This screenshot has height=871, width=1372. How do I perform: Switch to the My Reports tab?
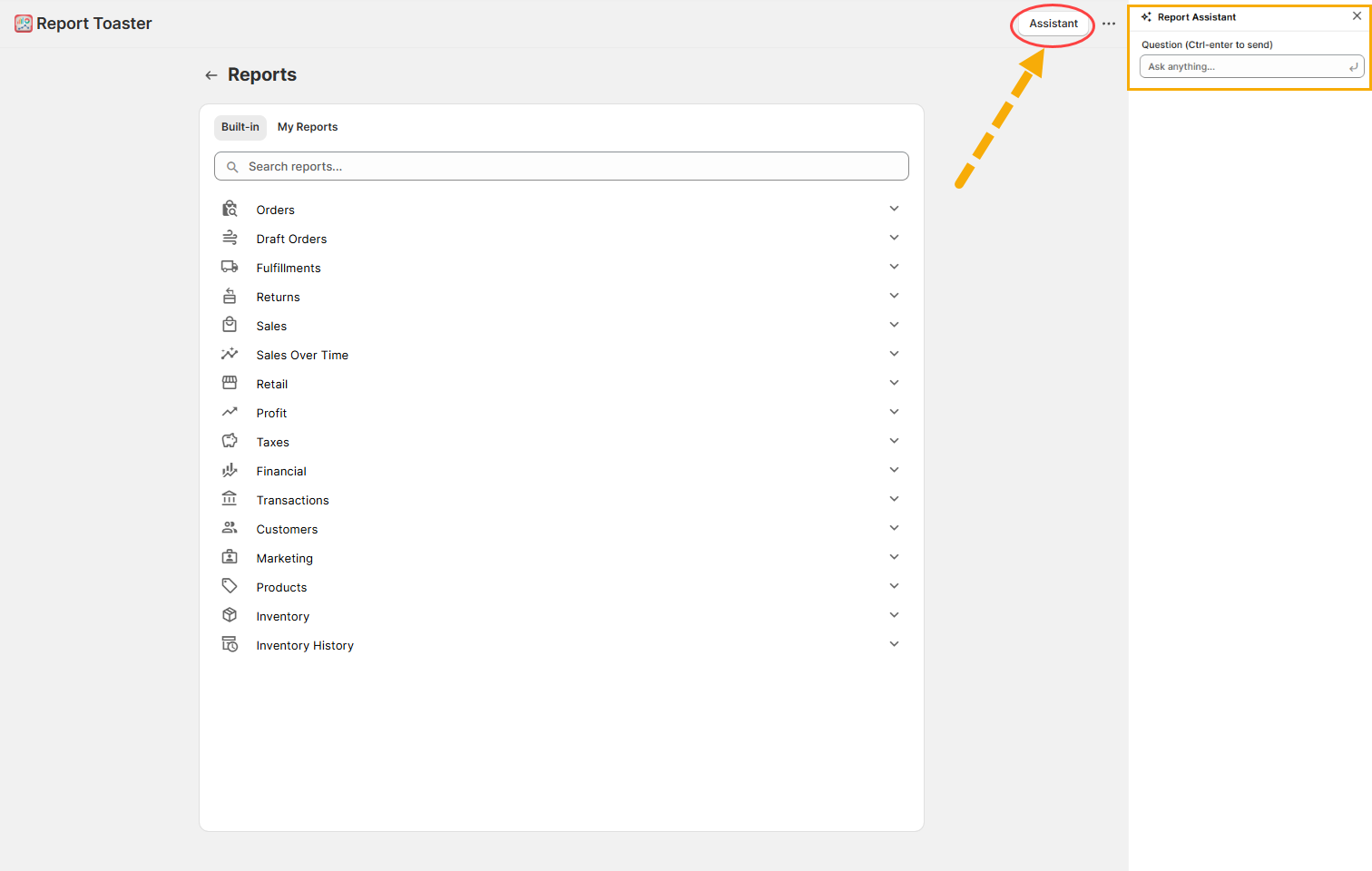point(308,127)
